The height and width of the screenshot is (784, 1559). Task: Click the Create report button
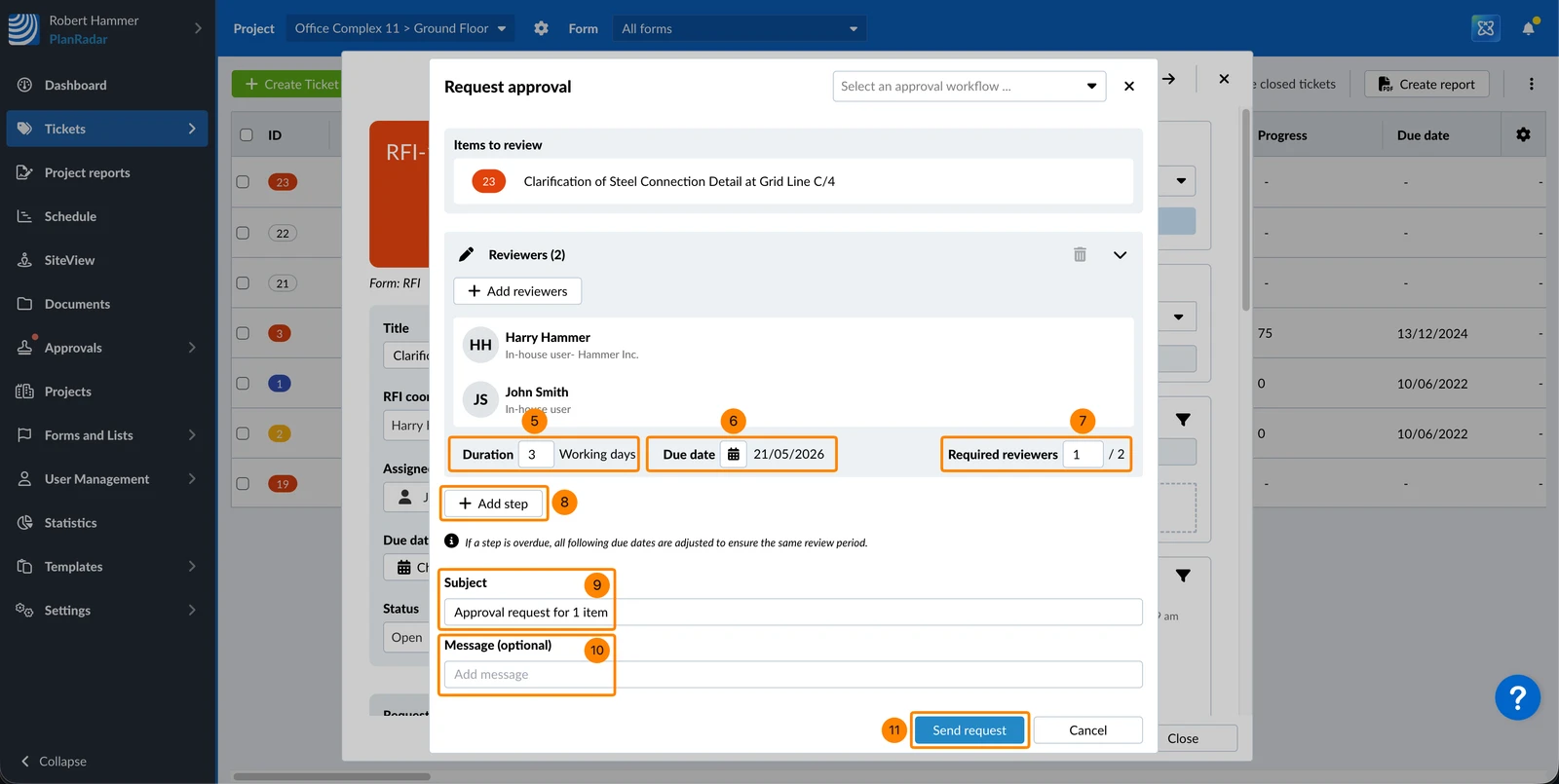pos(1426,84)
